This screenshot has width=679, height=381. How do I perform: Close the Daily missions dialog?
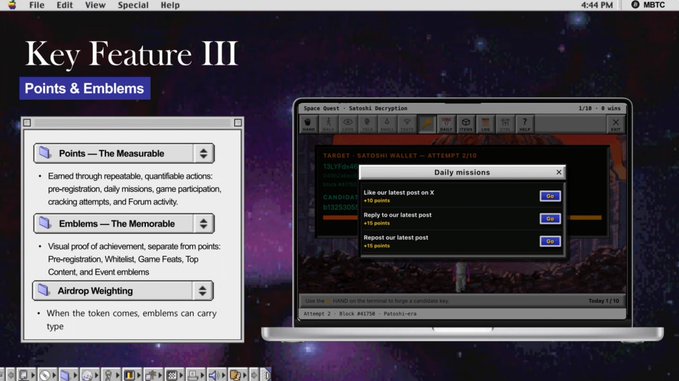click(559, 172)
